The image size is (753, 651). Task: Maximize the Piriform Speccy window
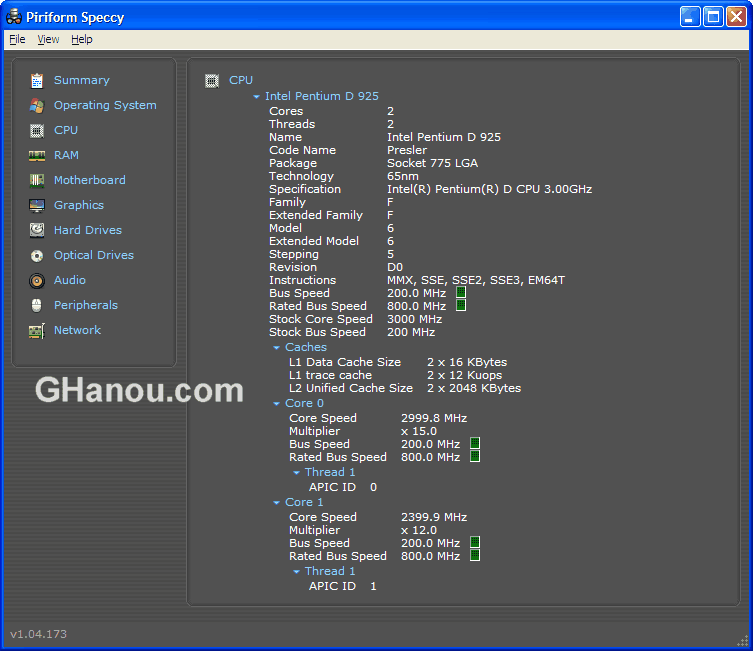click(713, 17)
